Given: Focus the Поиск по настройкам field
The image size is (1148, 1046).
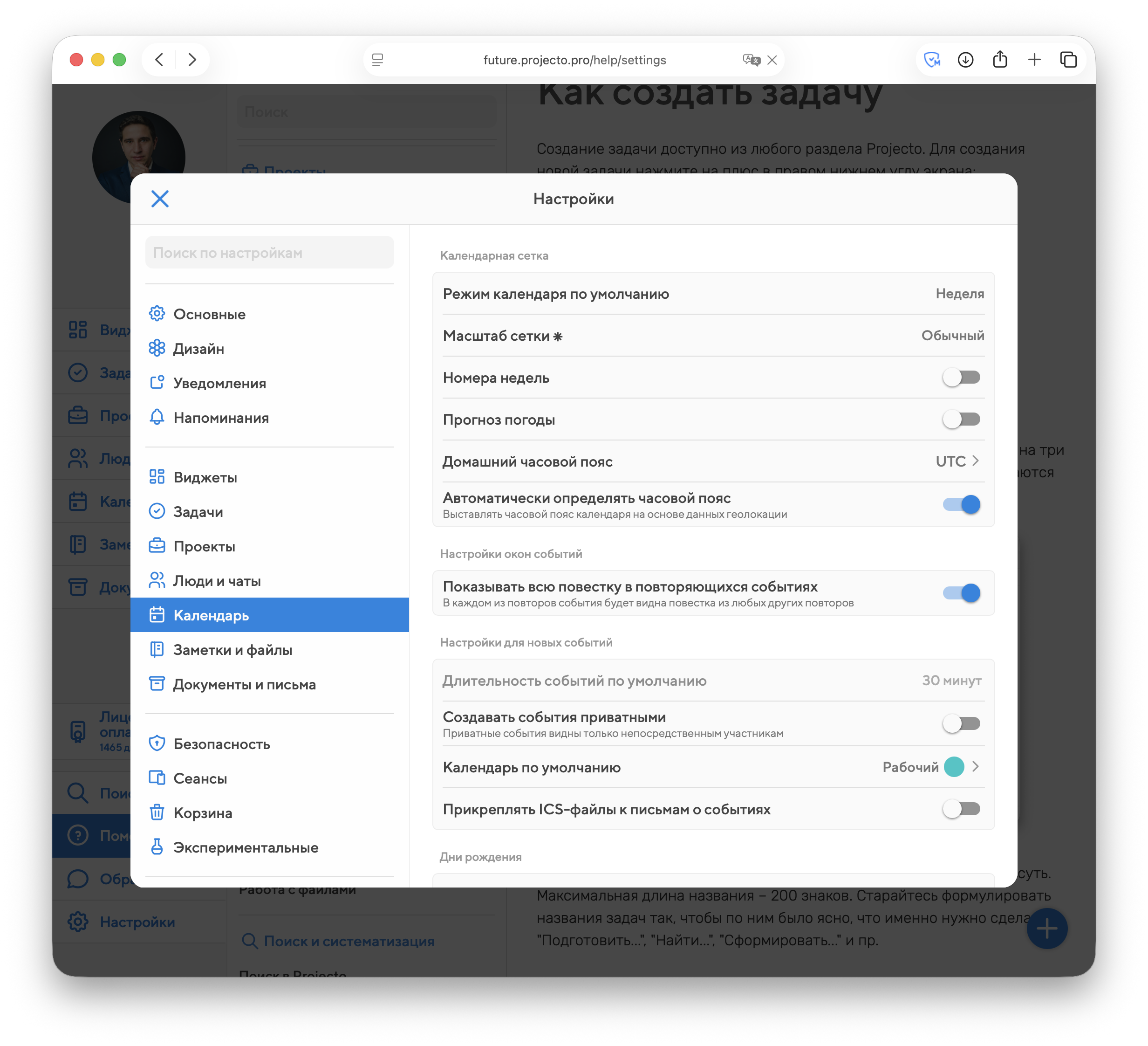Looking at the screenshot, I should 269,252.
